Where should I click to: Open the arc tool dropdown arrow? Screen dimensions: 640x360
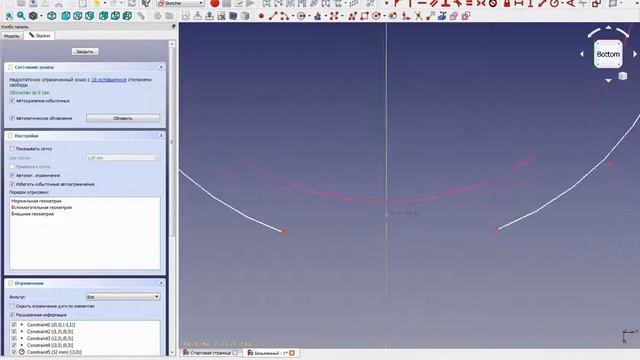[x=293, y=16]
